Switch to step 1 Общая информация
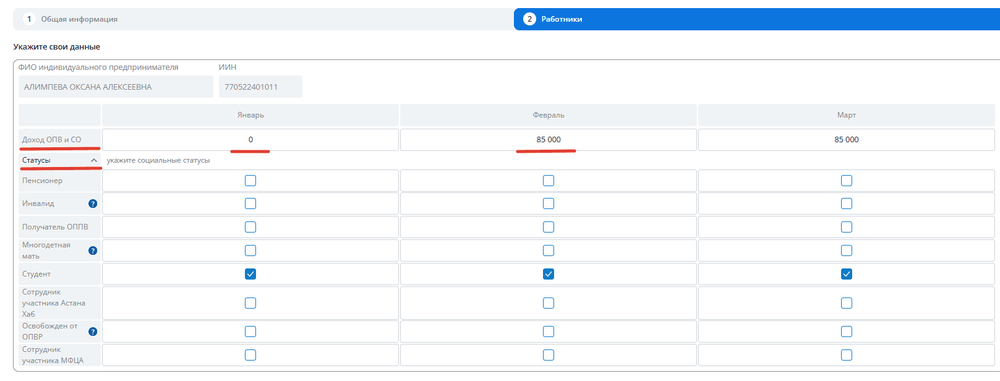This screenshot has width=1000, height=381. pyautogui.click(x=263, y=19)
